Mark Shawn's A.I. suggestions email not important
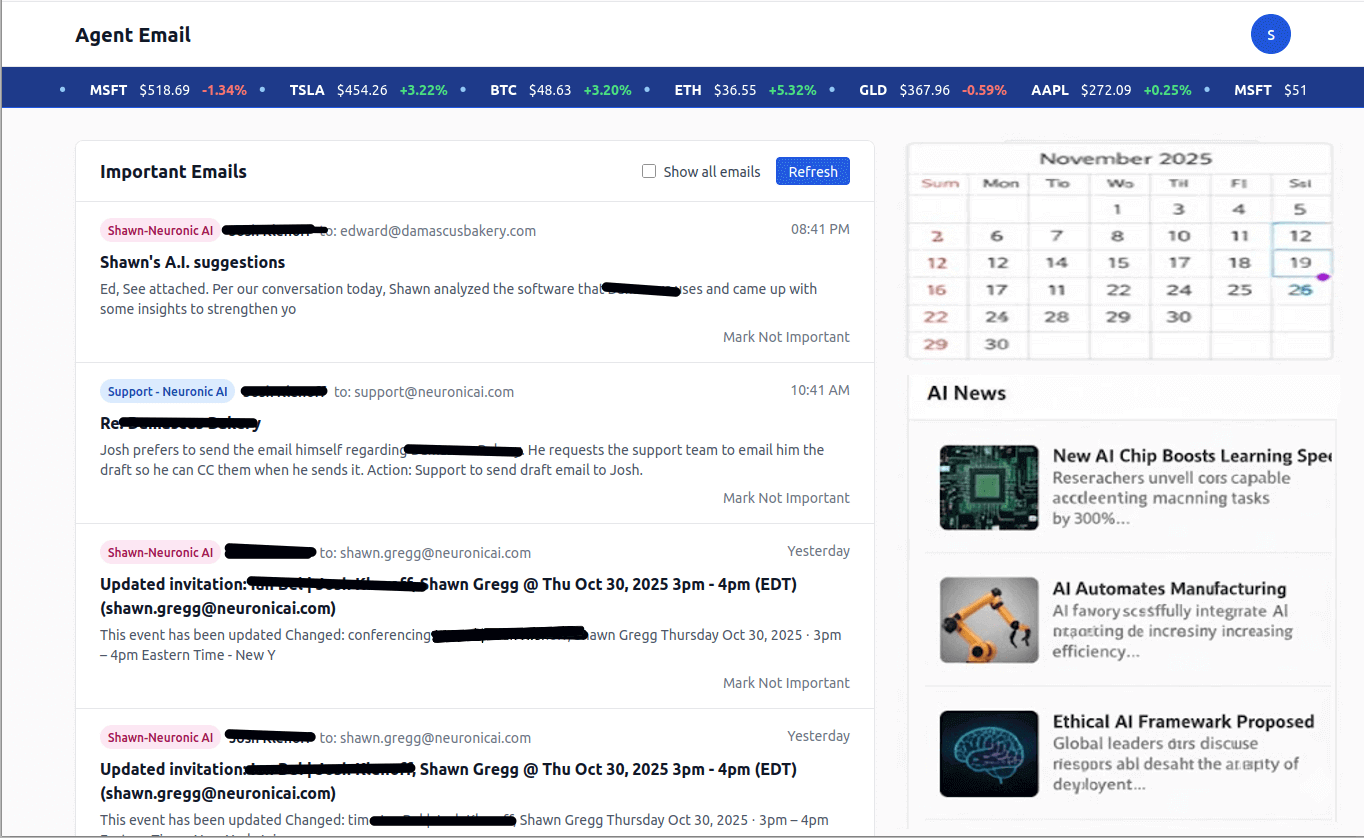Screen dimensions: 1364x838 [786, 337]
